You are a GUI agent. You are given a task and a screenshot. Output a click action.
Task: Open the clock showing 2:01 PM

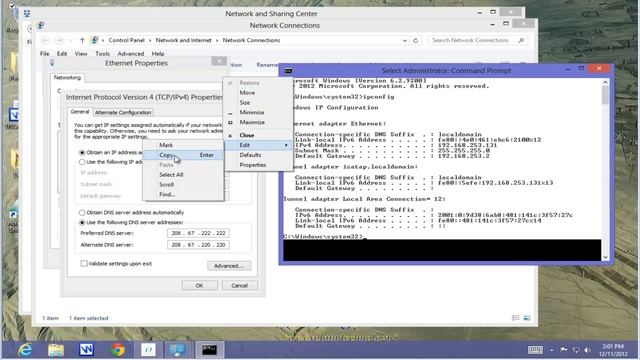613,350
